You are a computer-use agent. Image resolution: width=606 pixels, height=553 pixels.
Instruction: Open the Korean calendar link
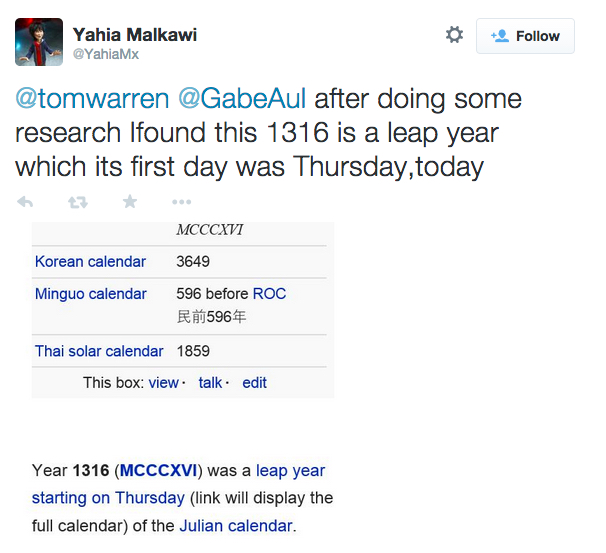click(90, 262)
